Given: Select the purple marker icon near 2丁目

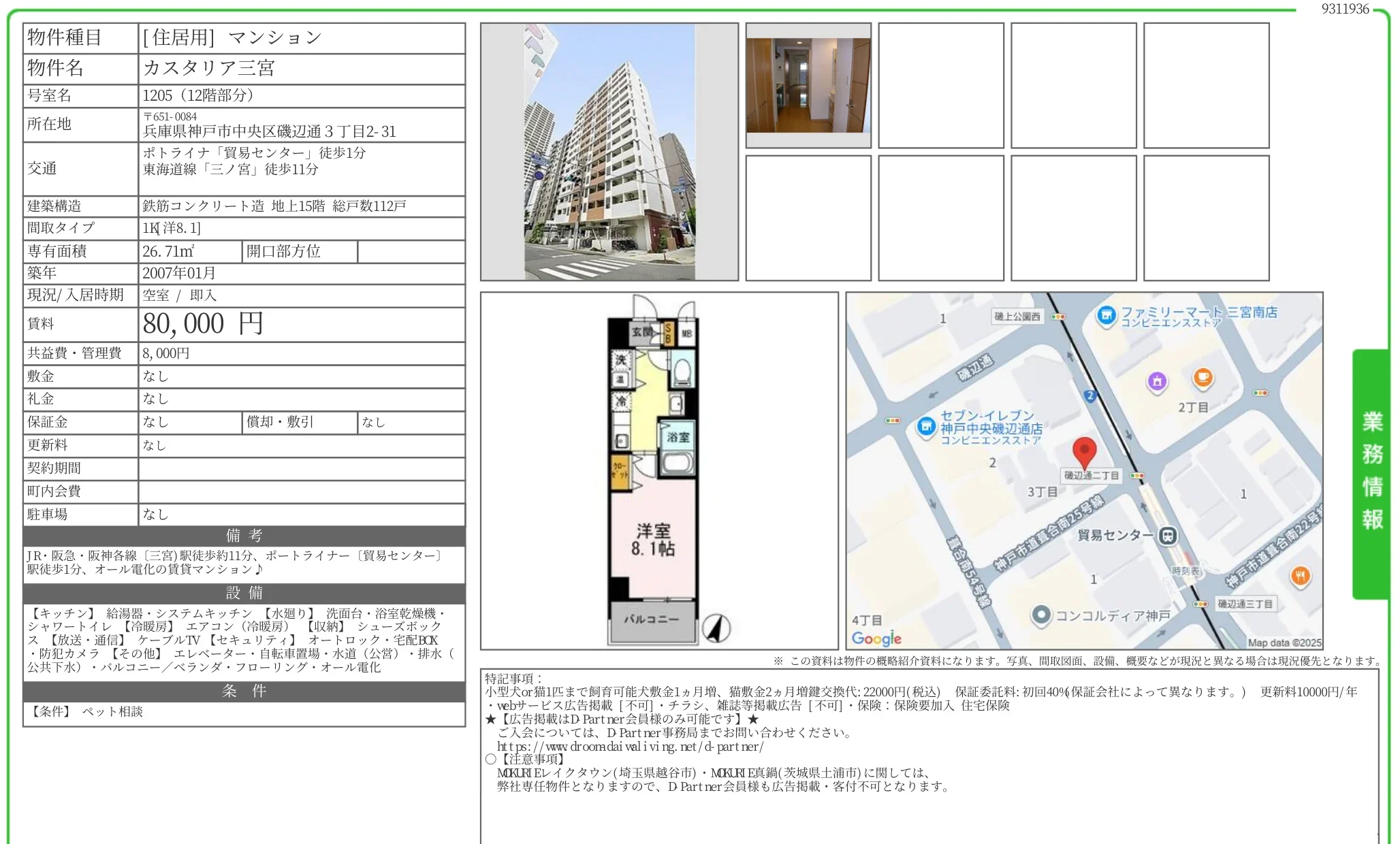Looking at the screenshot, I should click(1157, 382).
